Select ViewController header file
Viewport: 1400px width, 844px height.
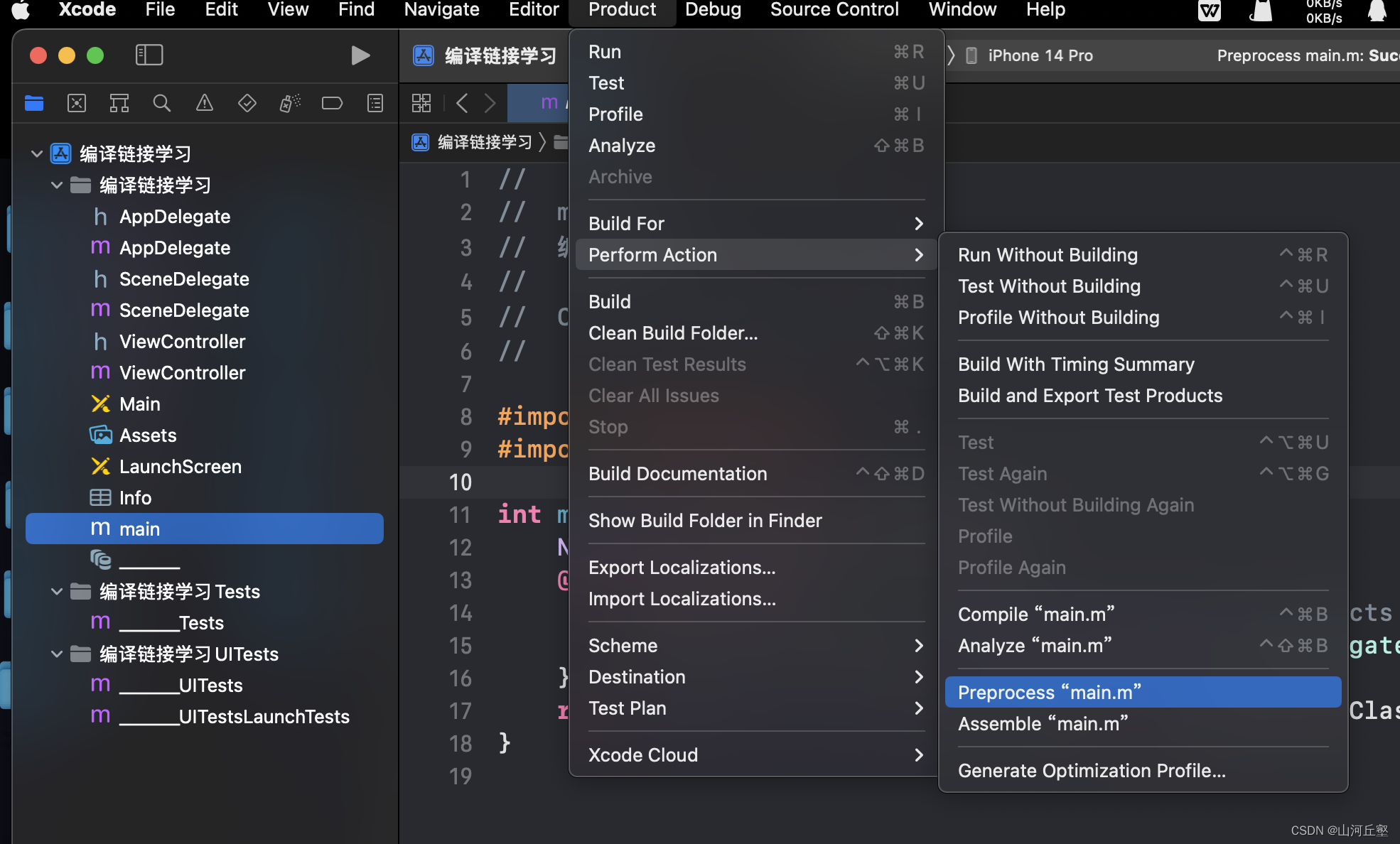coord(205,341)
